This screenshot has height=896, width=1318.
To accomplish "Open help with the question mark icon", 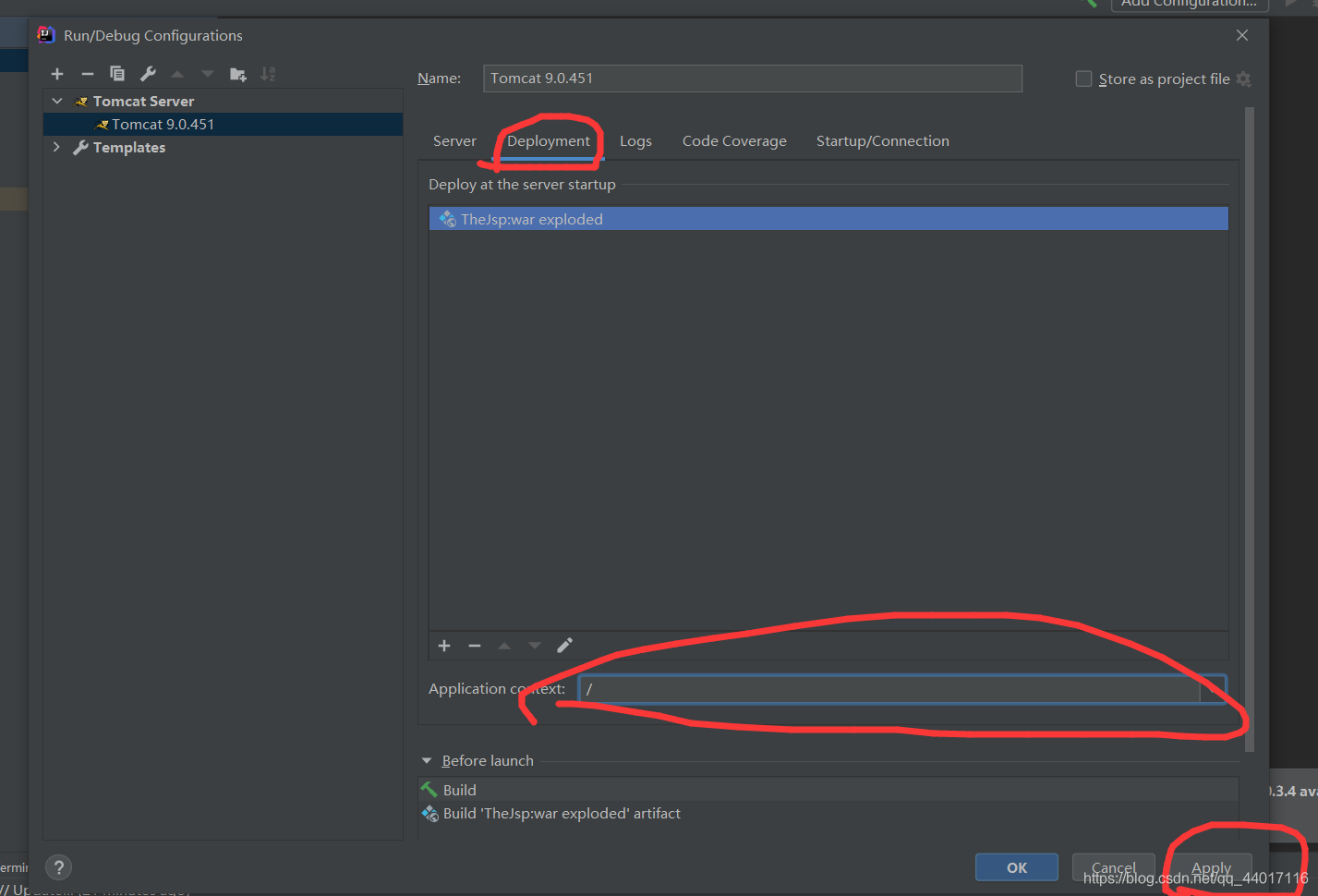I will tap(59, 867).
